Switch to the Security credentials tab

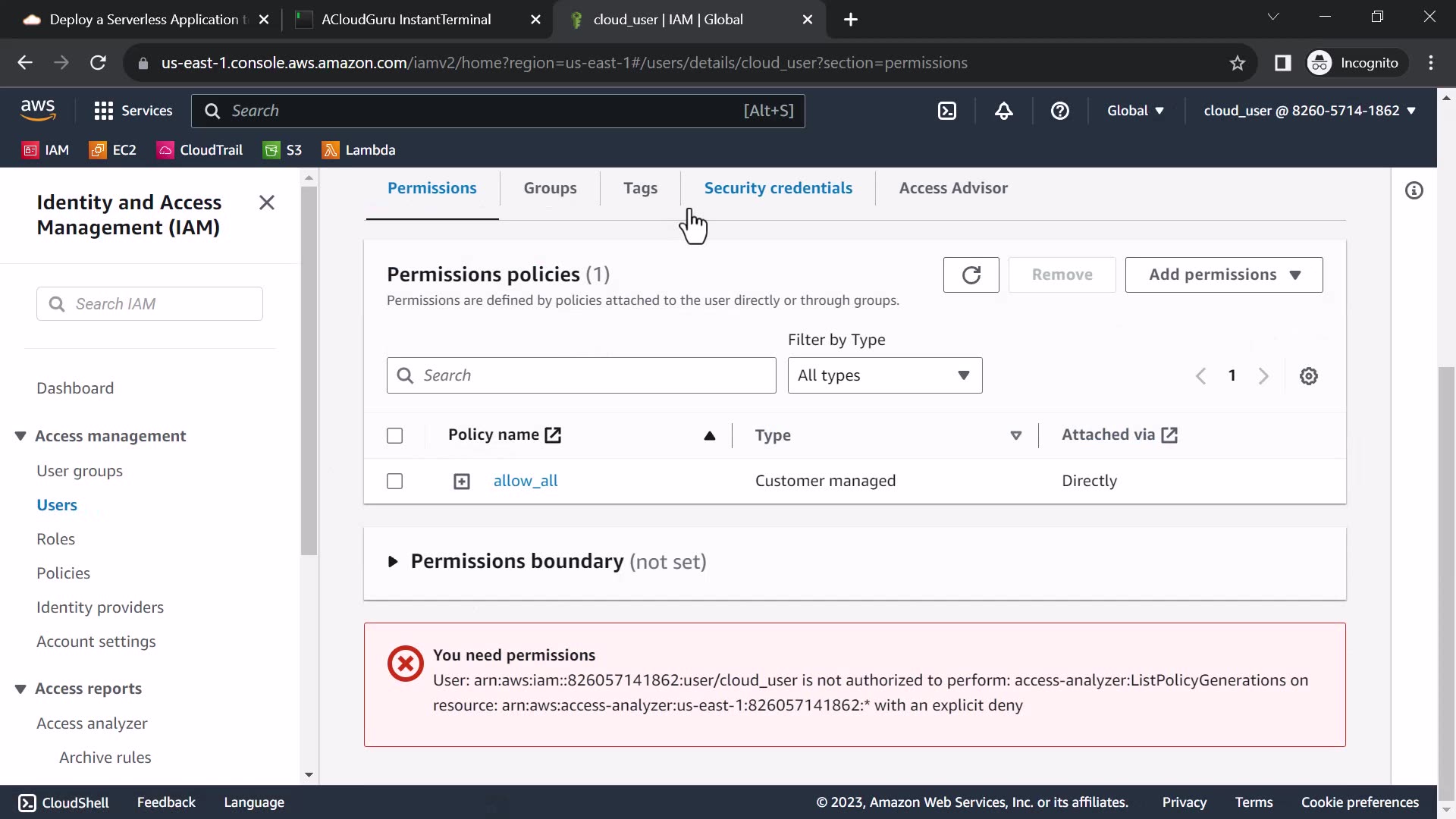click(778, 188)
